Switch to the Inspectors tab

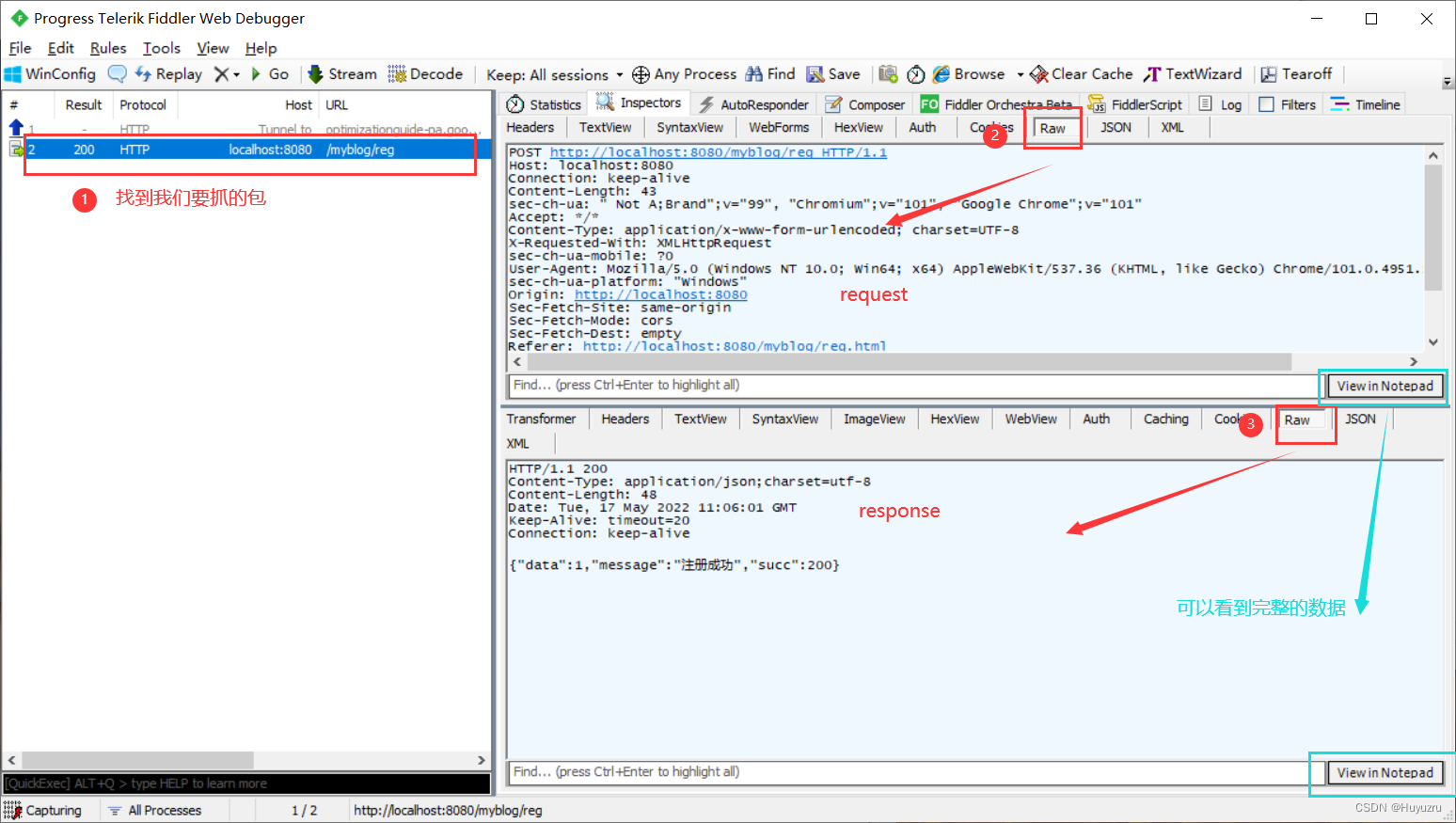(639, 103)
